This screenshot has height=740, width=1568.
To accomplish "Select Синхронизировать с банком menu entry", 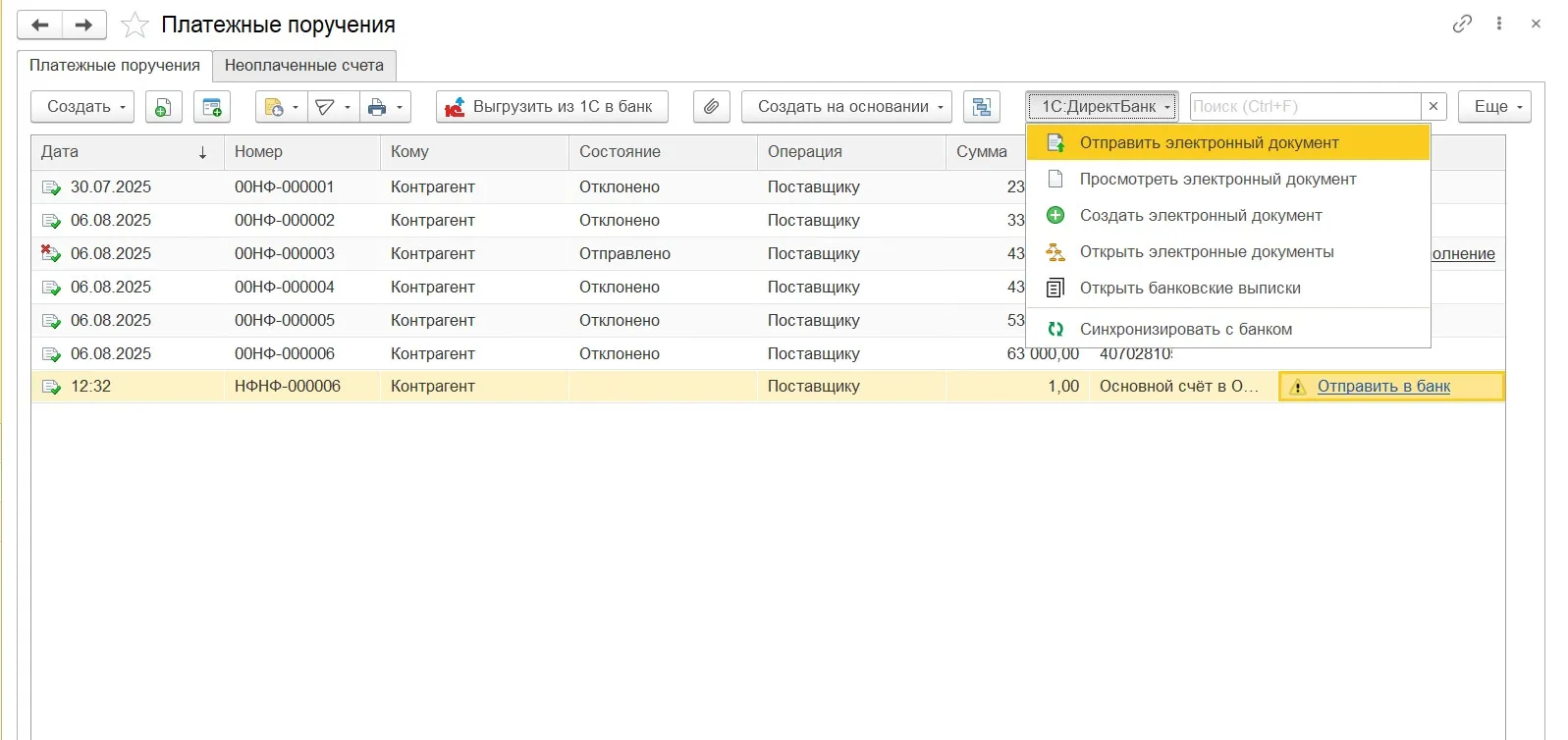I will click(1185, 330).
